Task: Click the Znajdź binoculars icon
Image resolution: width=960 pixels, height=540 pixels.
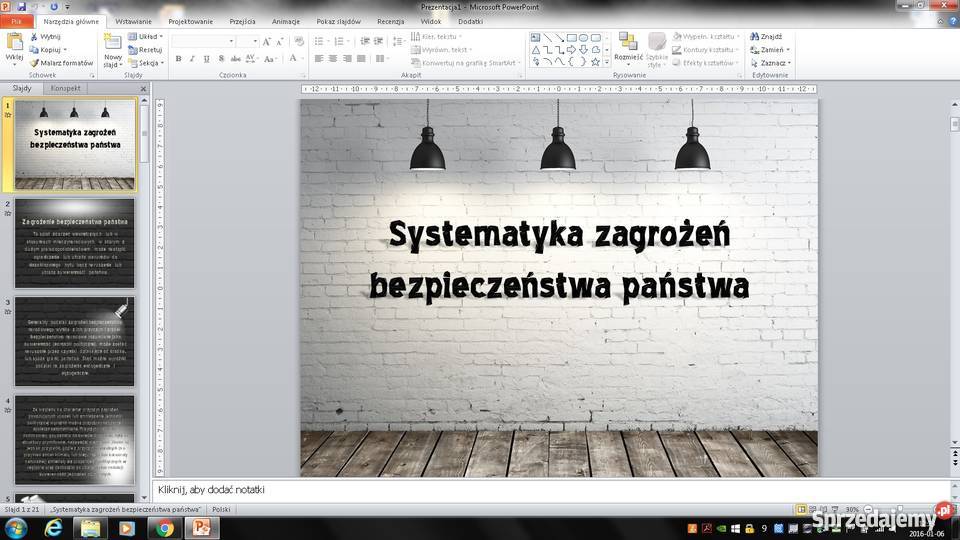Action: [x=754, y=36]
